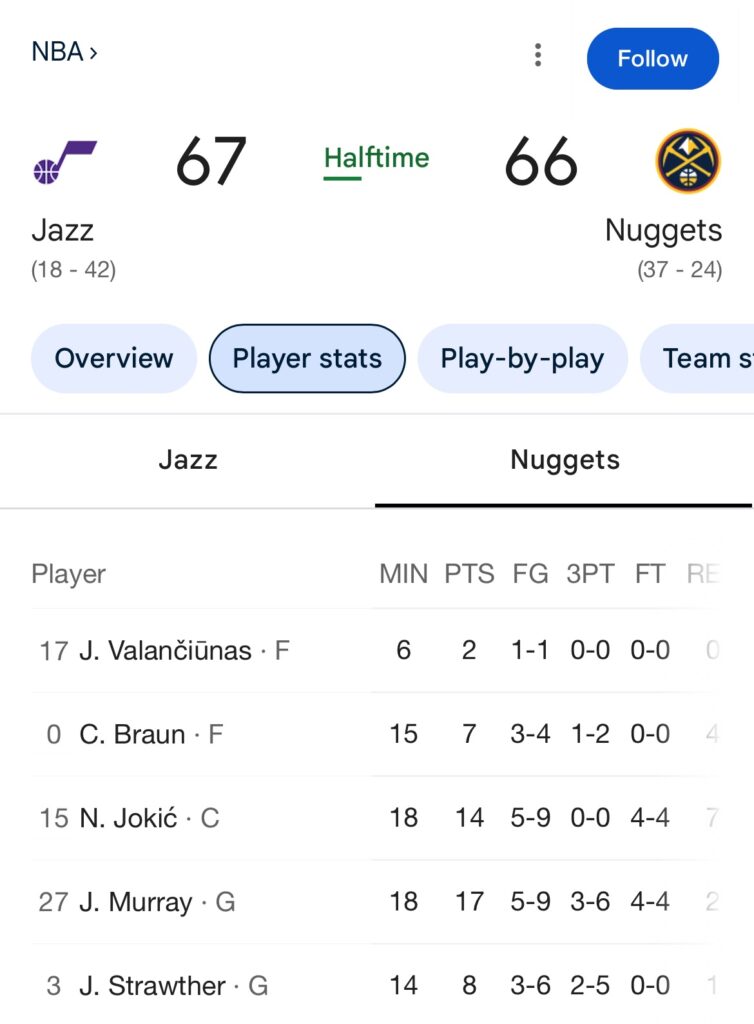Switch to Jazz player stats
This screenshot has width=754, height=1024.
188,460
